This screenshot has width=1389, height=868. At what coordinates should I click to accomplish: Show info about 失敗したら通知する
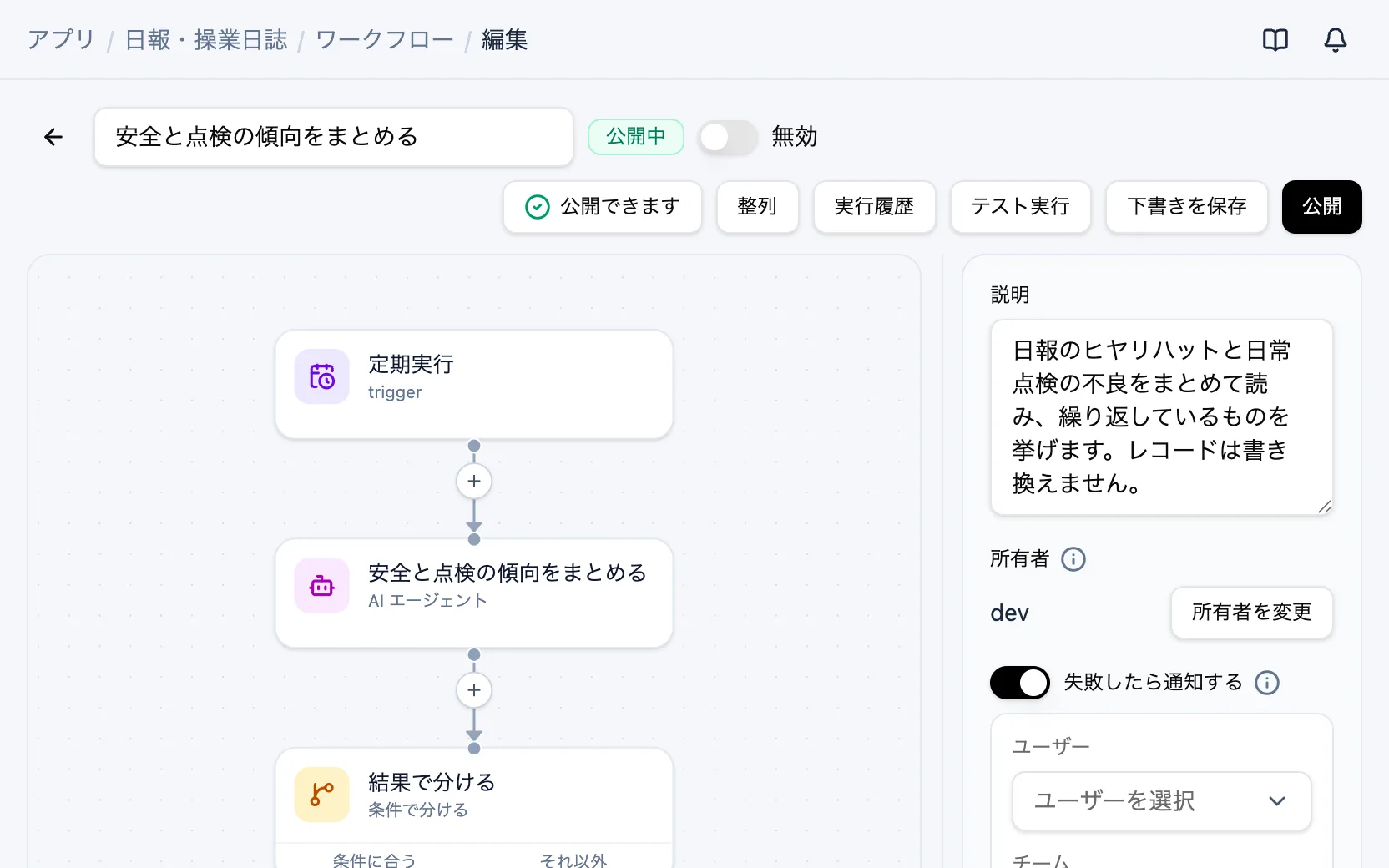click(x=1267, y=682)
